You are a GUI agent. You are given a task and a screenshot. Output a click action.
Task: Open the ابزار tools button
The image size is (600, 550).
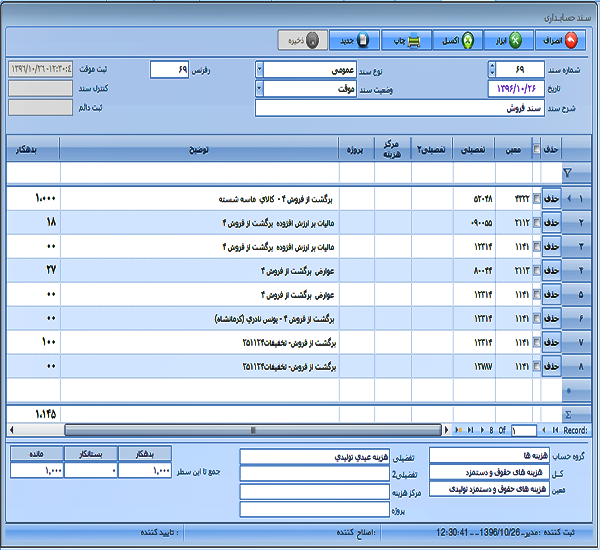click(x=509, y=40)
